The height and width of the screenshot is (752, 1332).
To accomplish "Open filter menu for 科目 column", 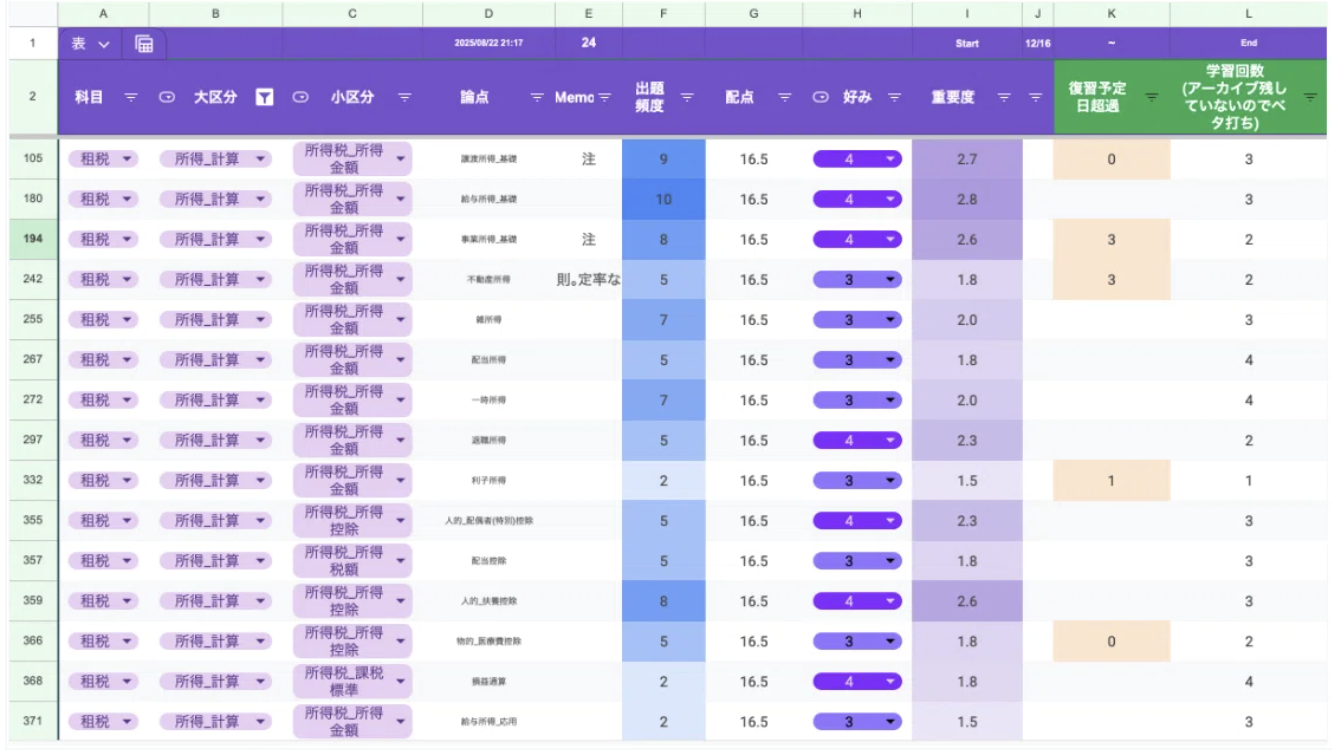I will pyautogui.click(x=130, y=97).
